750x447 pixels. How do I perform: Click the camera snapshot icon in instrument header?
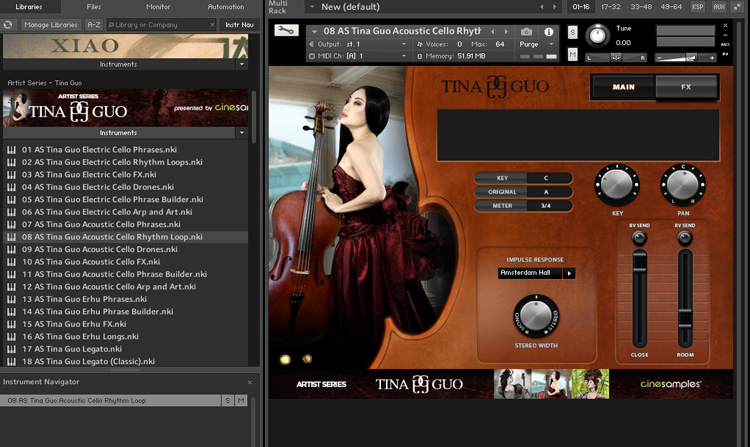point(526,32)
